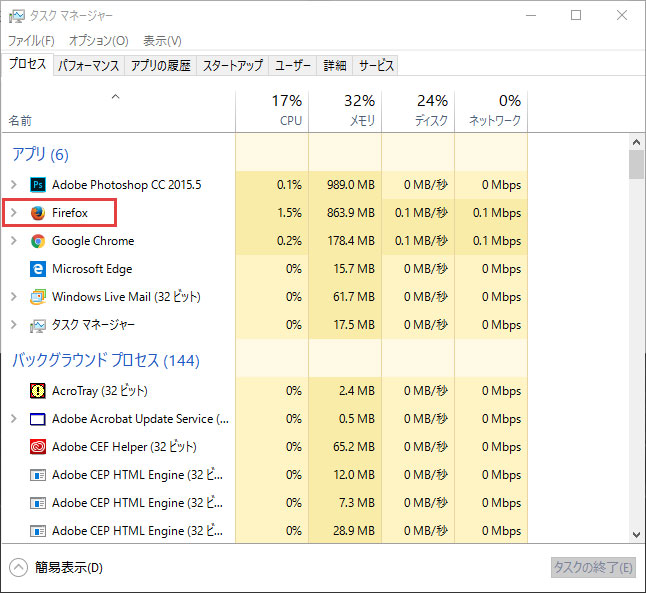Click Photoshop CPU value 0.1%
Viewport: 646px width, 593px height.
pyautogui.click(x=289, y=185)
